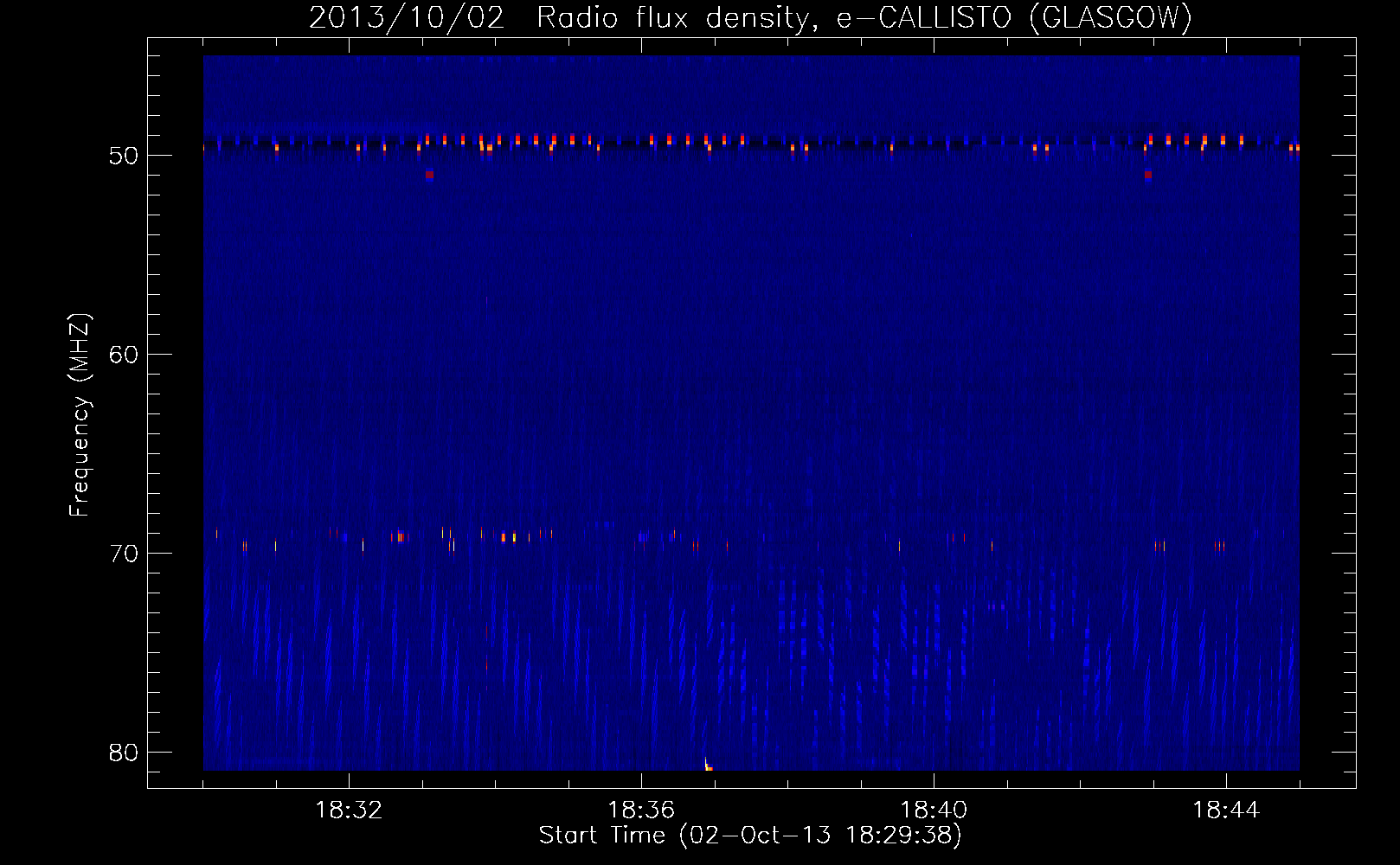
Task: Click the 'Start Time (02-Oct-13 18:29:38)' label
Action: (750, 836)
